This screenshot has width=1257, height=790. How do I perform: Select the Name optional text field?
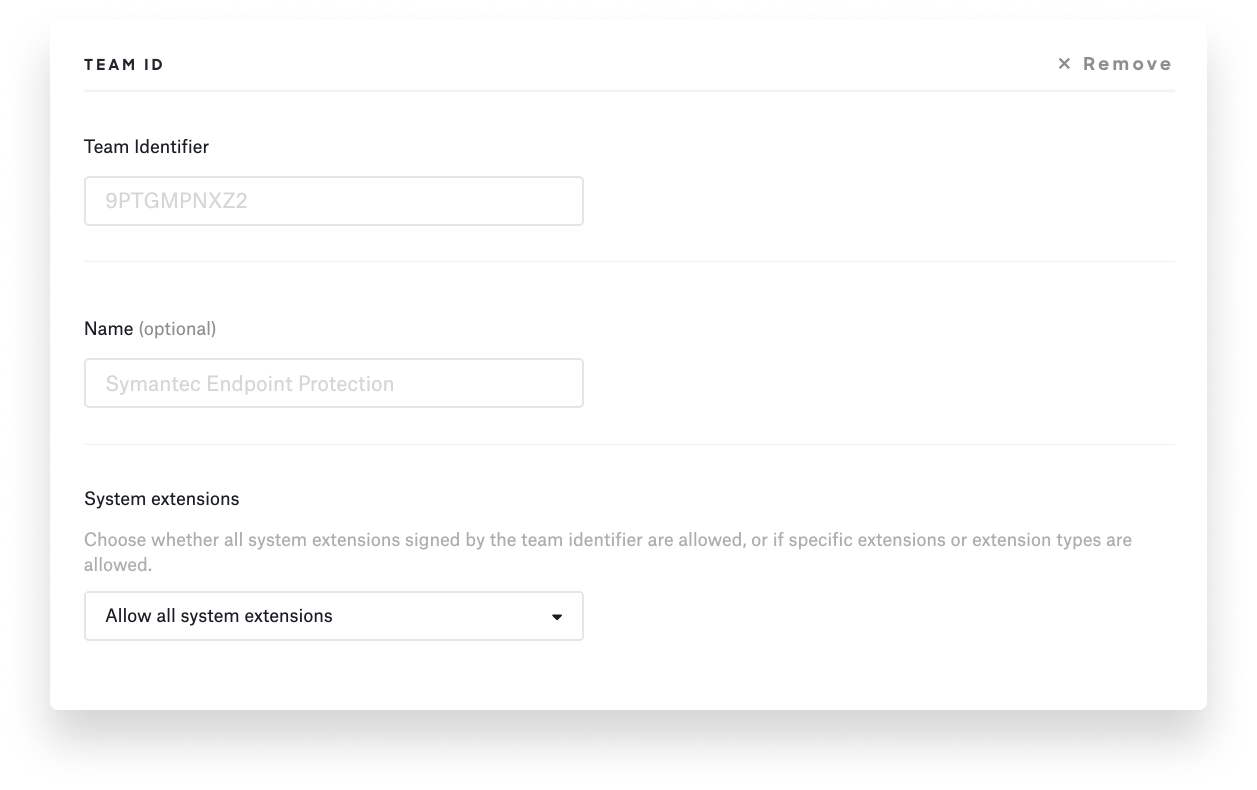(x=334, y=382)
